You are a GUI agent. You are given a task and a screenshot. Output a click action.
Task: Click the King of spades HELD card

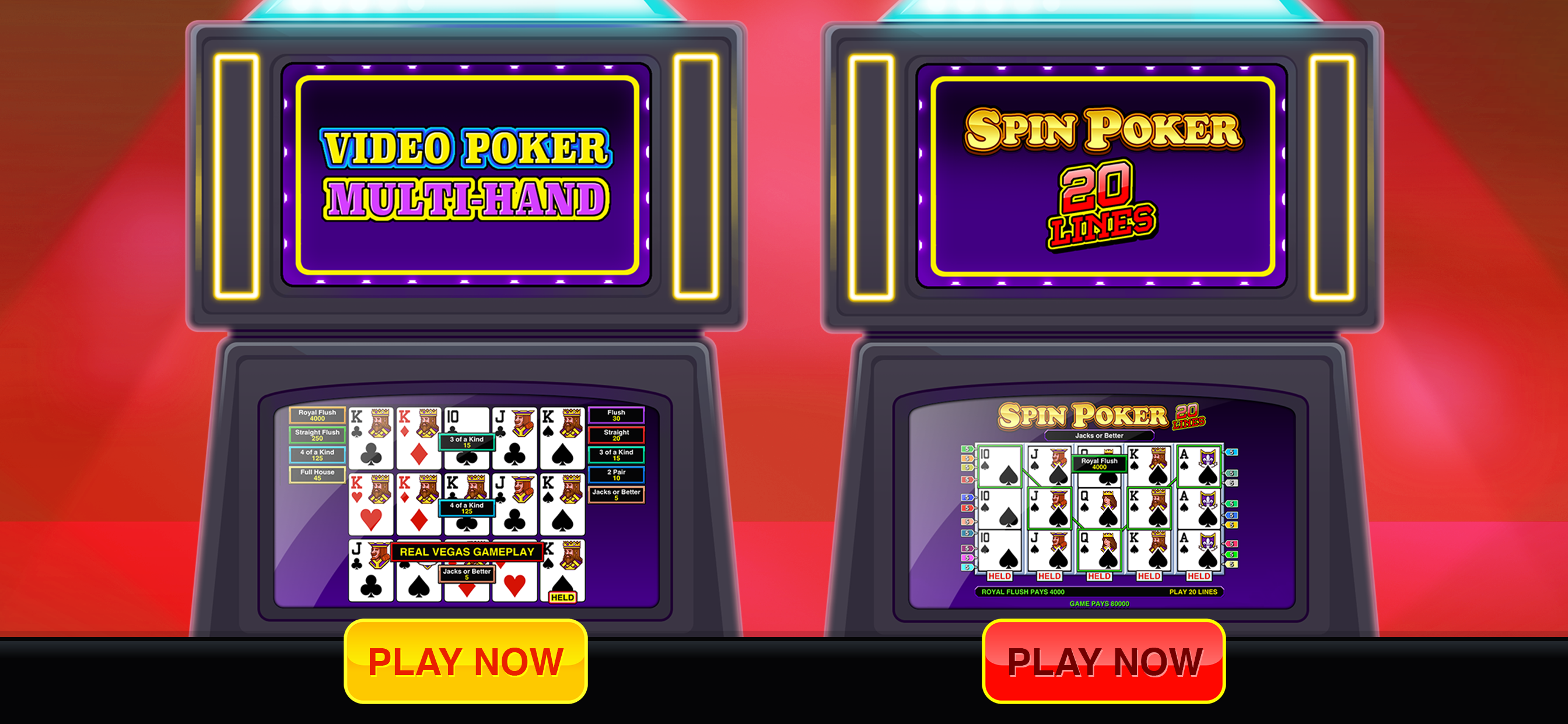point(562,571)
